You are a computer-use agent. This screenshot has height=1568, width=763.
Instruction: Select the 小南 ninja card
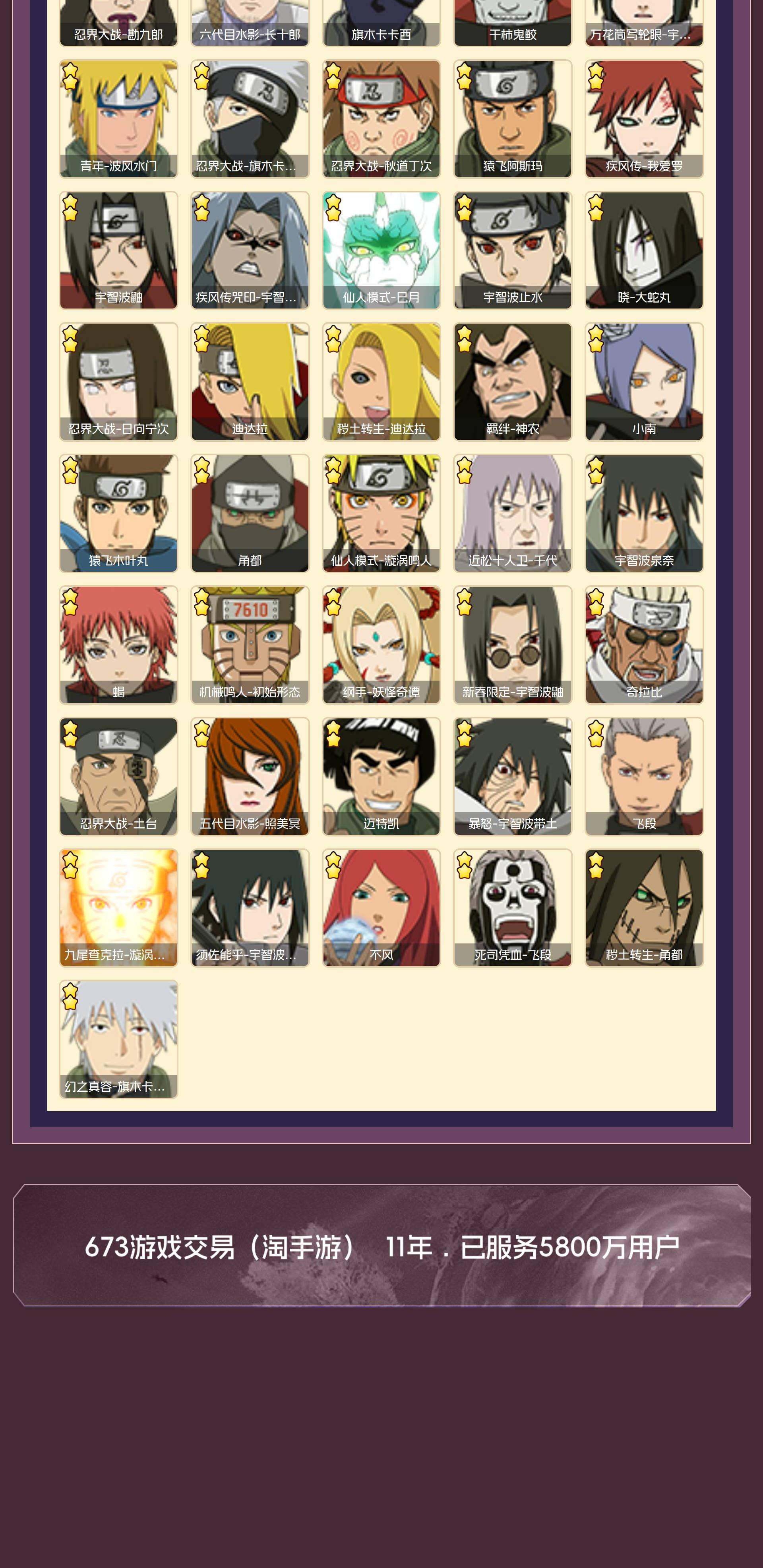point(644,382)
